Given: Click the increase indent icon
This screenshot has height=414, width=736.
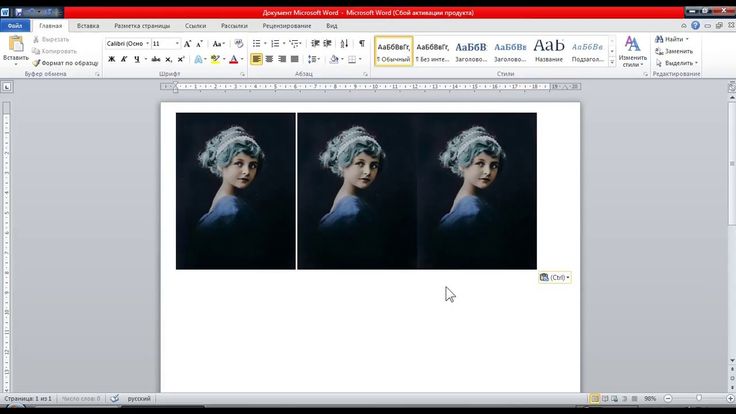Looking at the screenshot, I should click(328, 44).
